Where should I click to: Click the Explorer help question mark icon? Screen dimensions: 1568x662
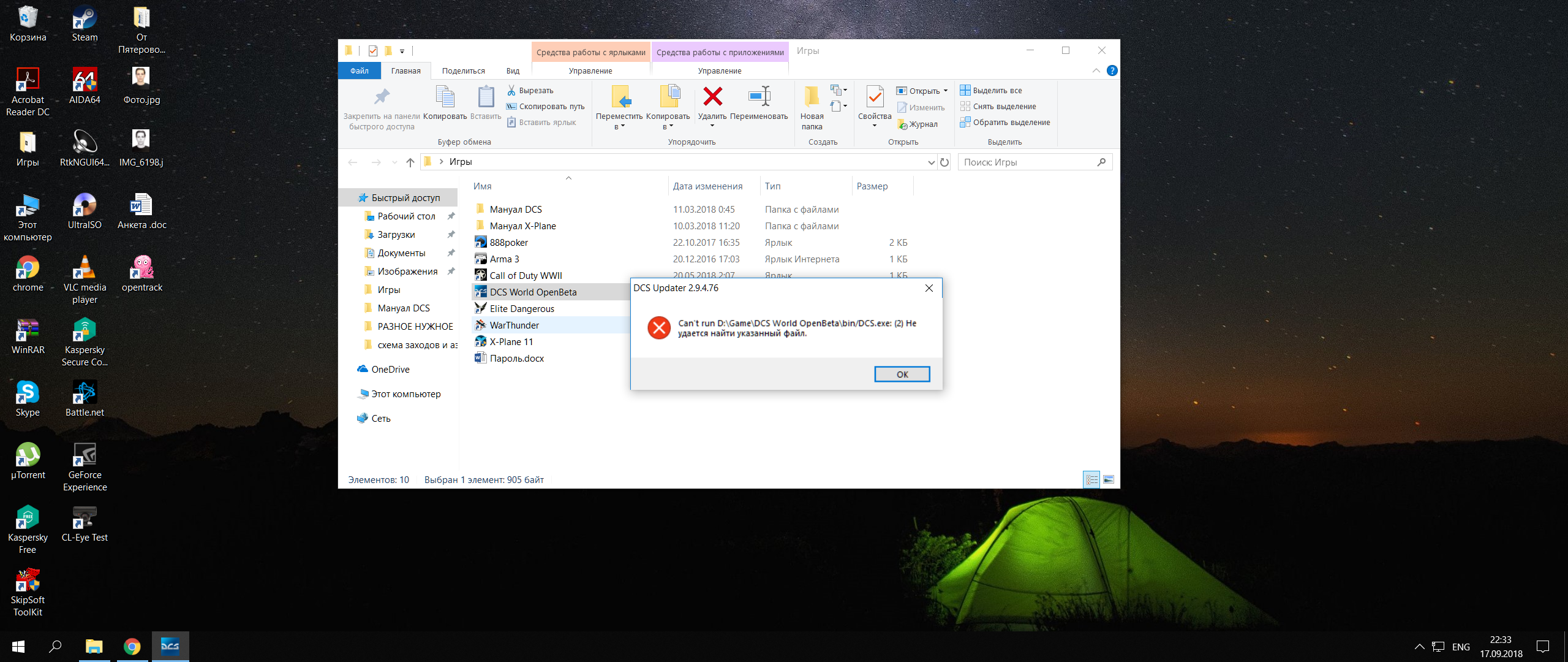(1112, 70)
